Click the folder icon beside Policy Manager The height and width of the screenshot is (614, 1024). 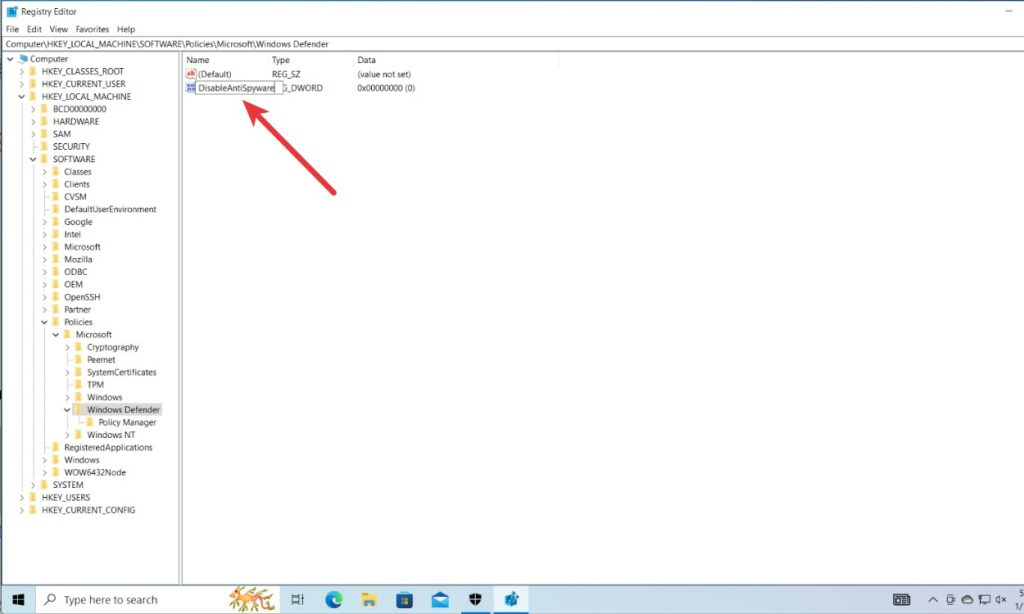[90, 423]
